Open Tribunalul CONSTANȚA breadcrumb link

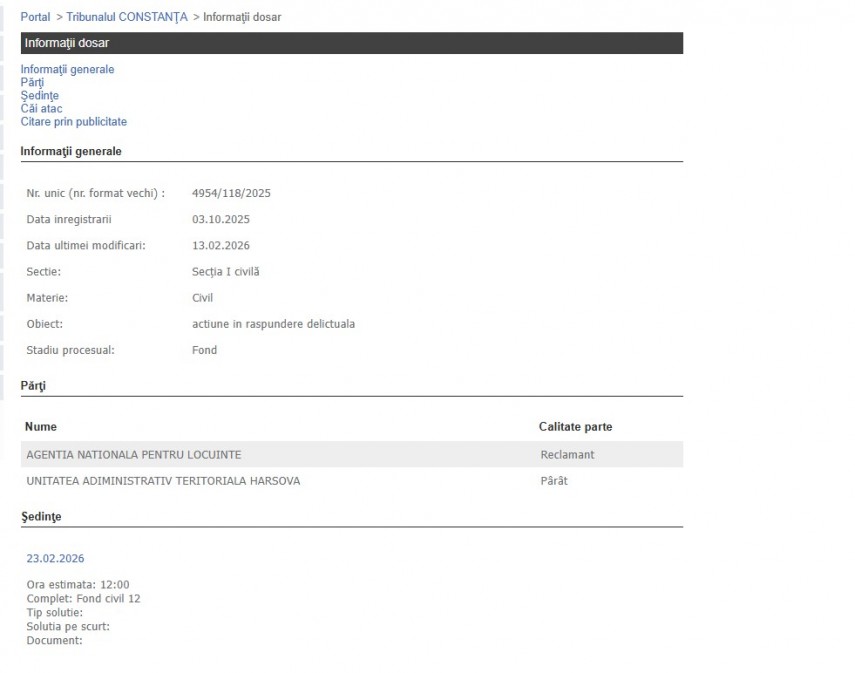tap(127, 17)
